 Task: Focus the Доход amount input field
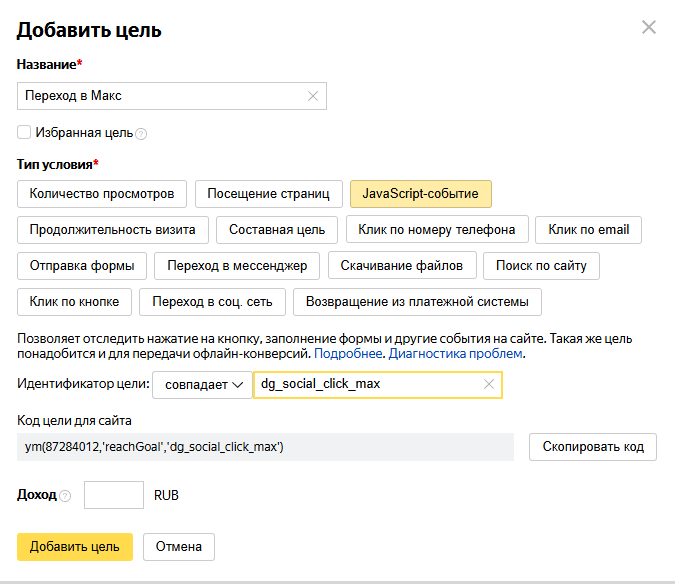click(115, 495)
